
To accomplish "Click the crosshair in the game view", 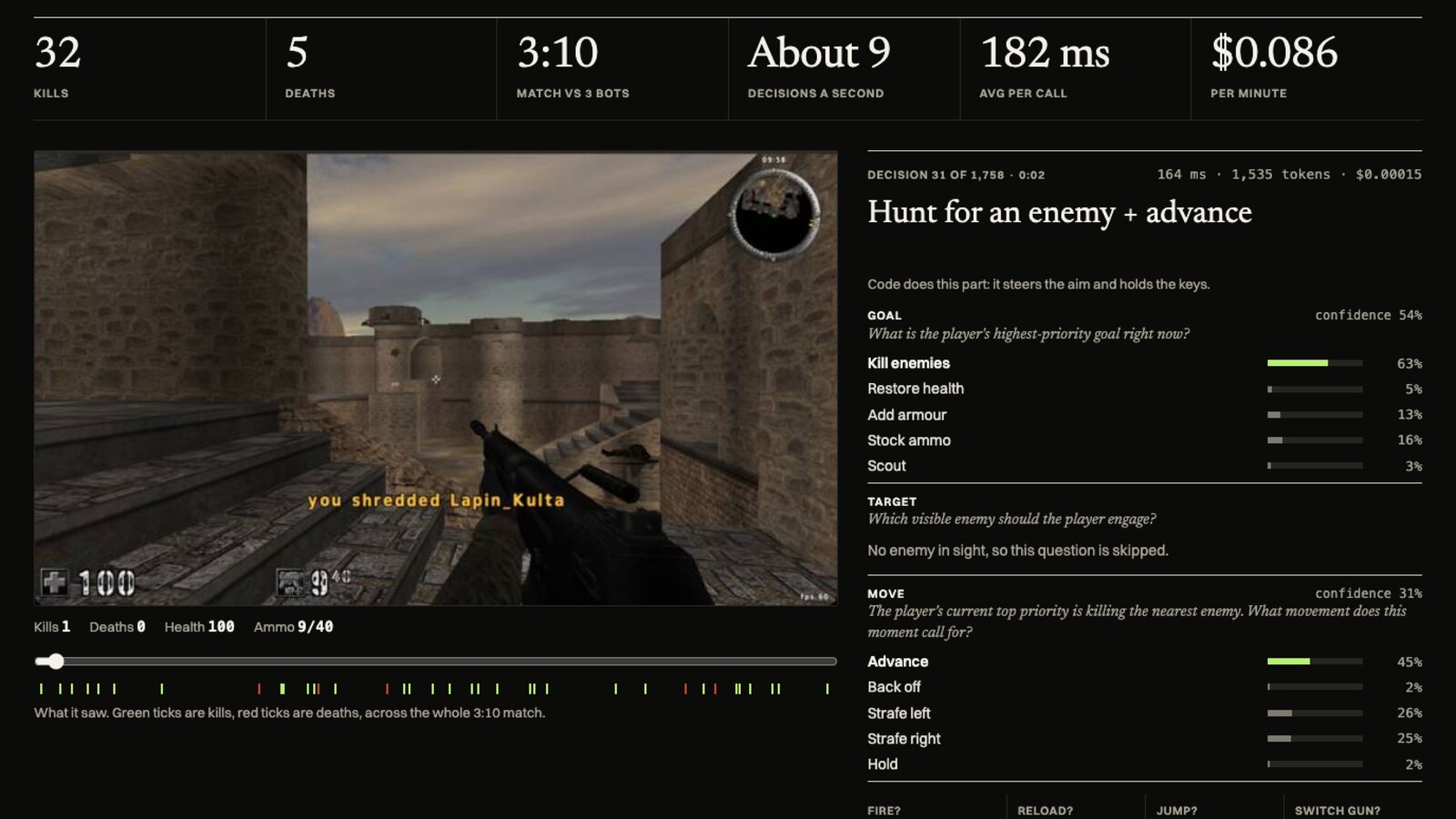I will [436, 379].
